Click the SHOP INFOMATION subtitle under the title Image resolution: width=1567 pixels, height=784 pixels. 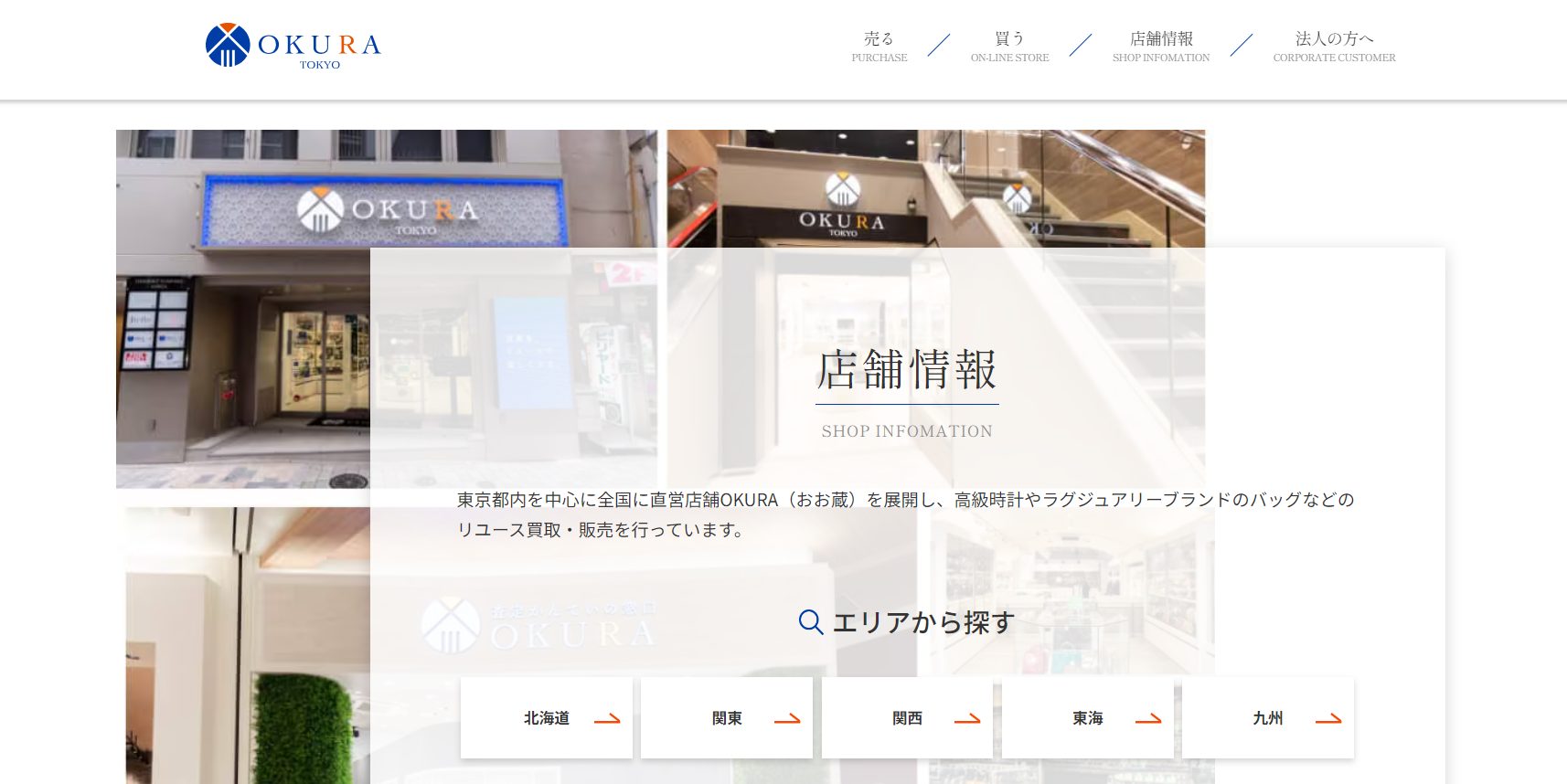907,431
